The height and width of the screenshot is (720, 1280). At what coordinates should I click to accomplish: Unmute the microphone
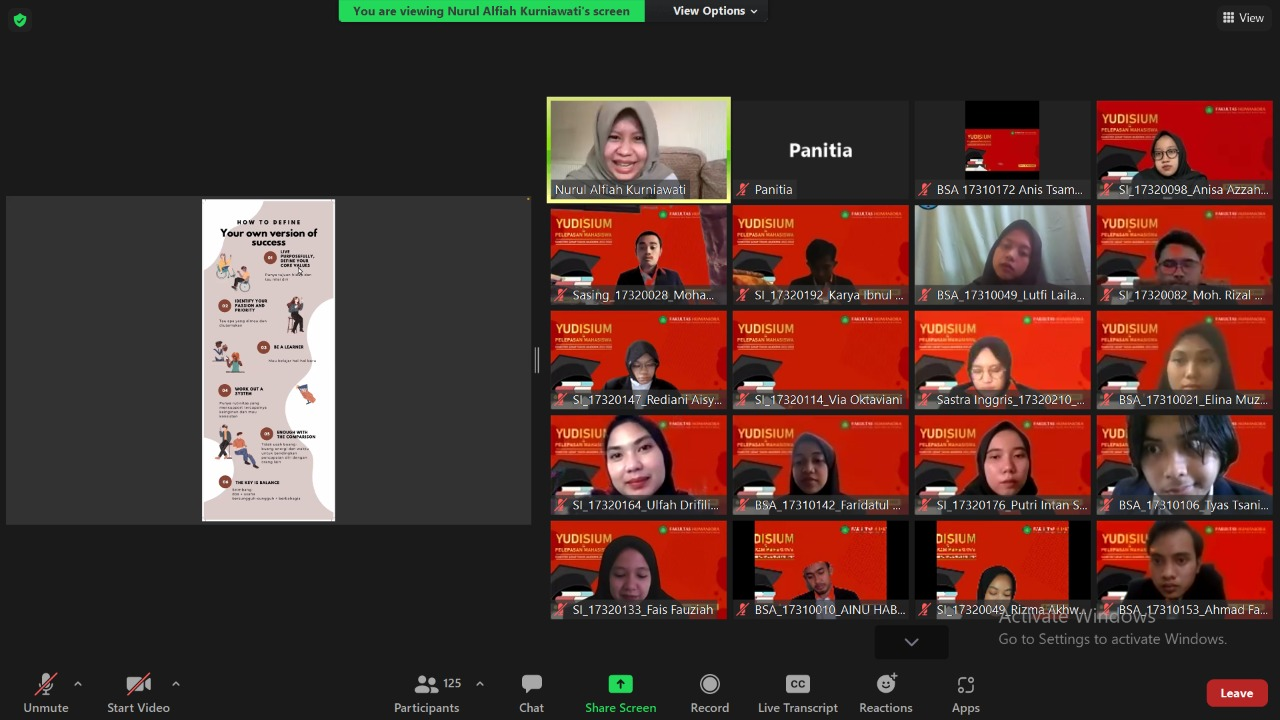tap(46, 693)
